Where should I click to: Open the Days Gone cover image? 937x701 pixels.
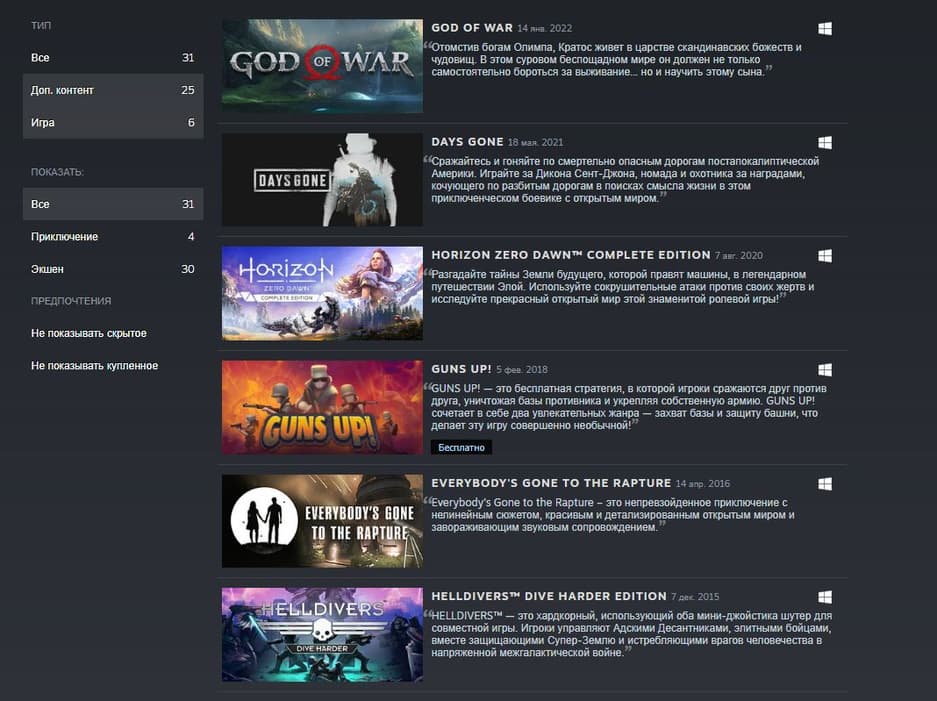click(x=322, y=179)
